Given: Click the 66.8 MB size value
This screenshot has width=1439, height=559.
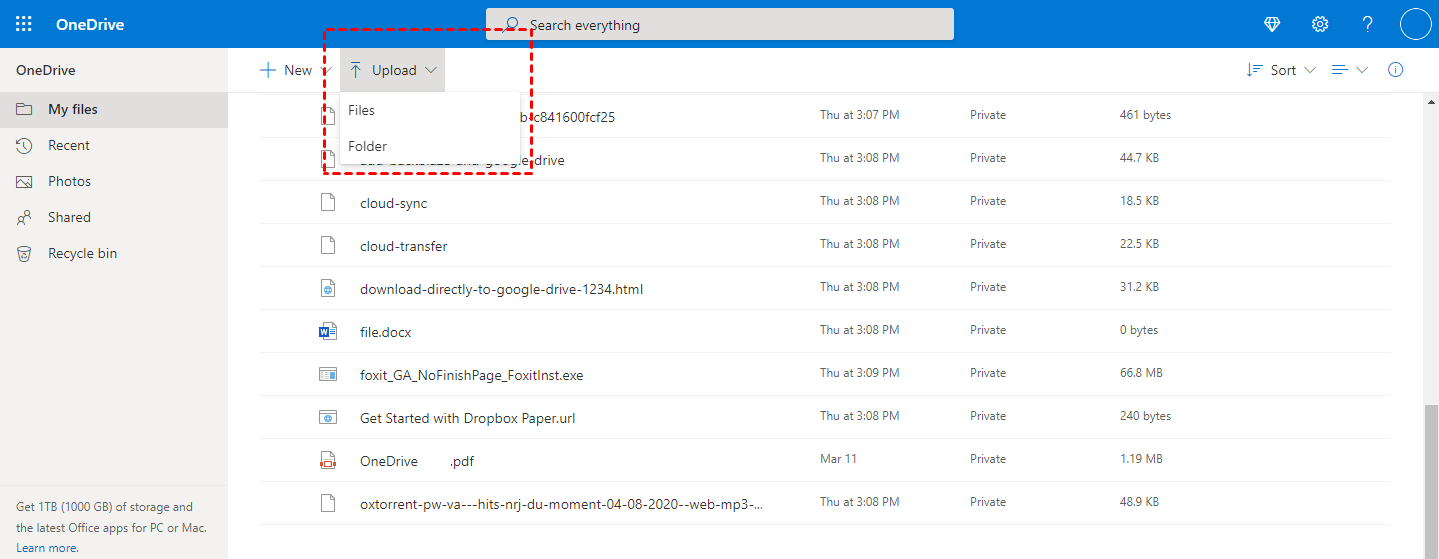Looking at the screenshot, I should [1141, 373].
